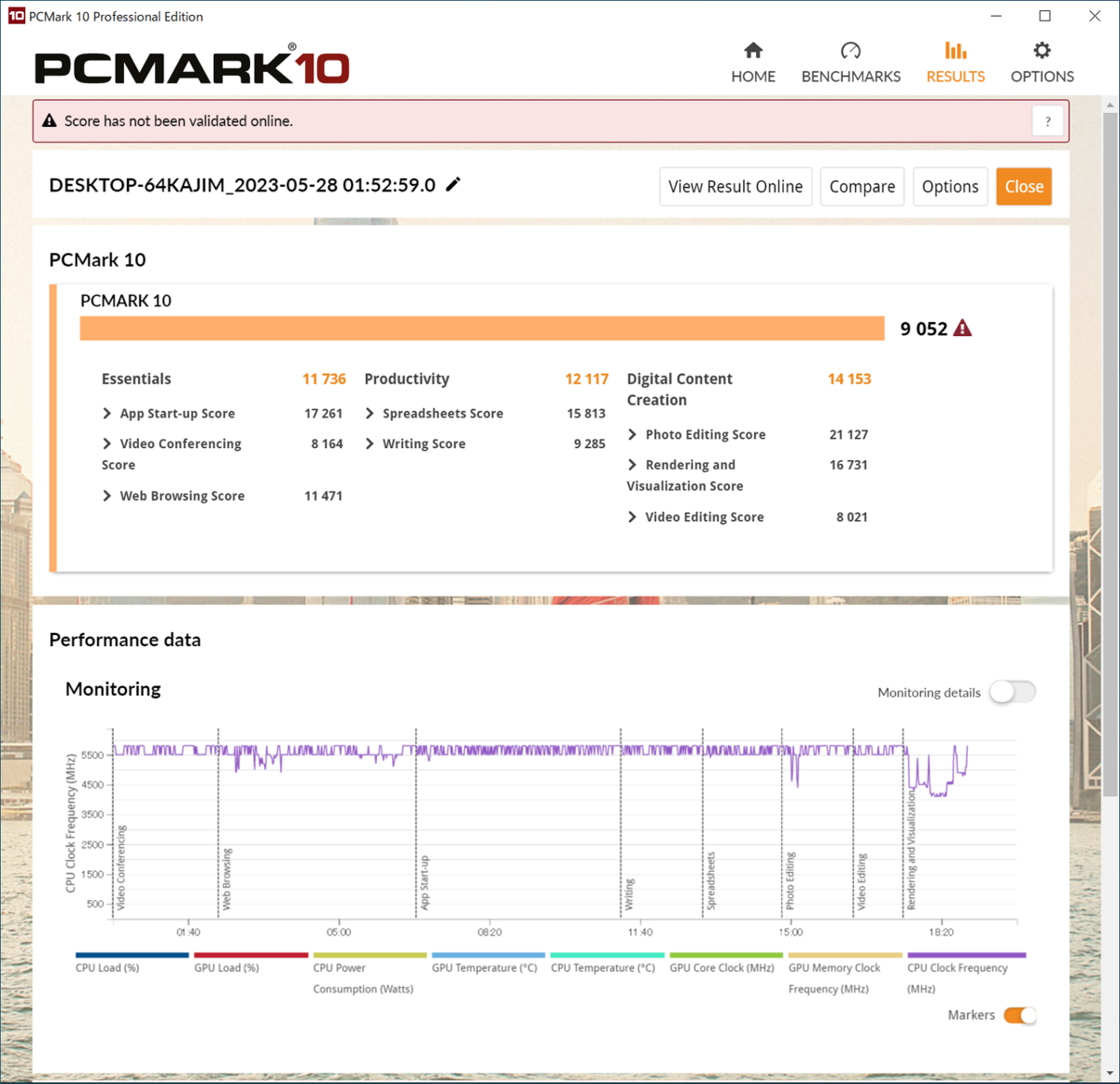Open help question mark in banner

(x=1047, y=121)
